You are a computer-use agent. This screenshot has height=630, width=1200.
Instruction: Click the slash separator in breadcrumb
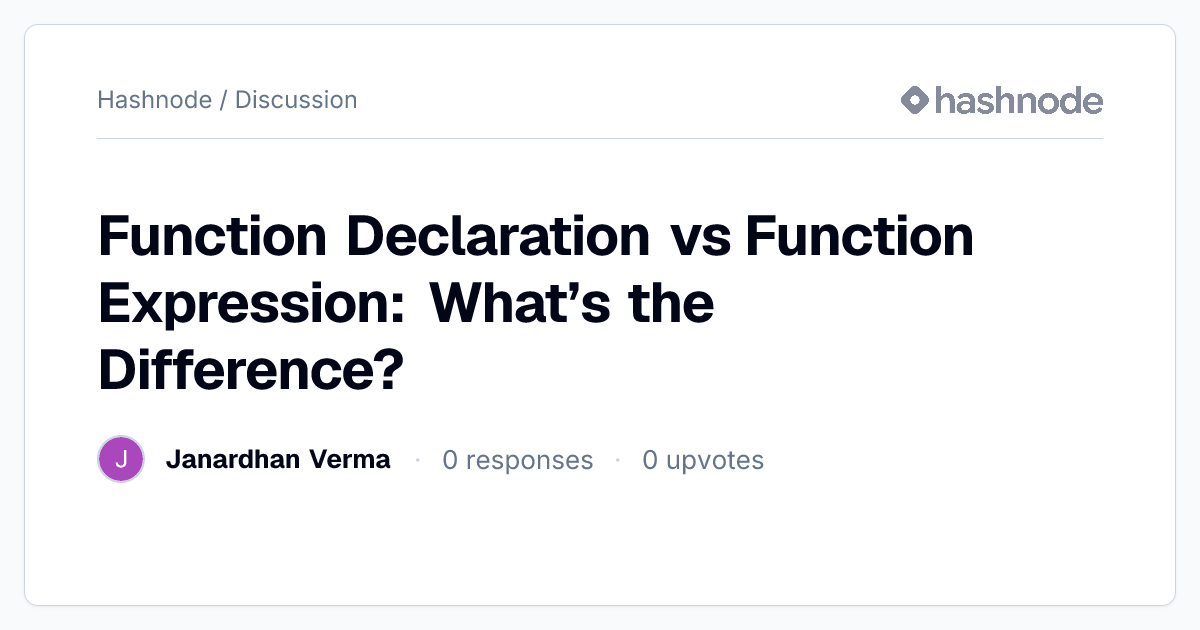coord(223,100)
